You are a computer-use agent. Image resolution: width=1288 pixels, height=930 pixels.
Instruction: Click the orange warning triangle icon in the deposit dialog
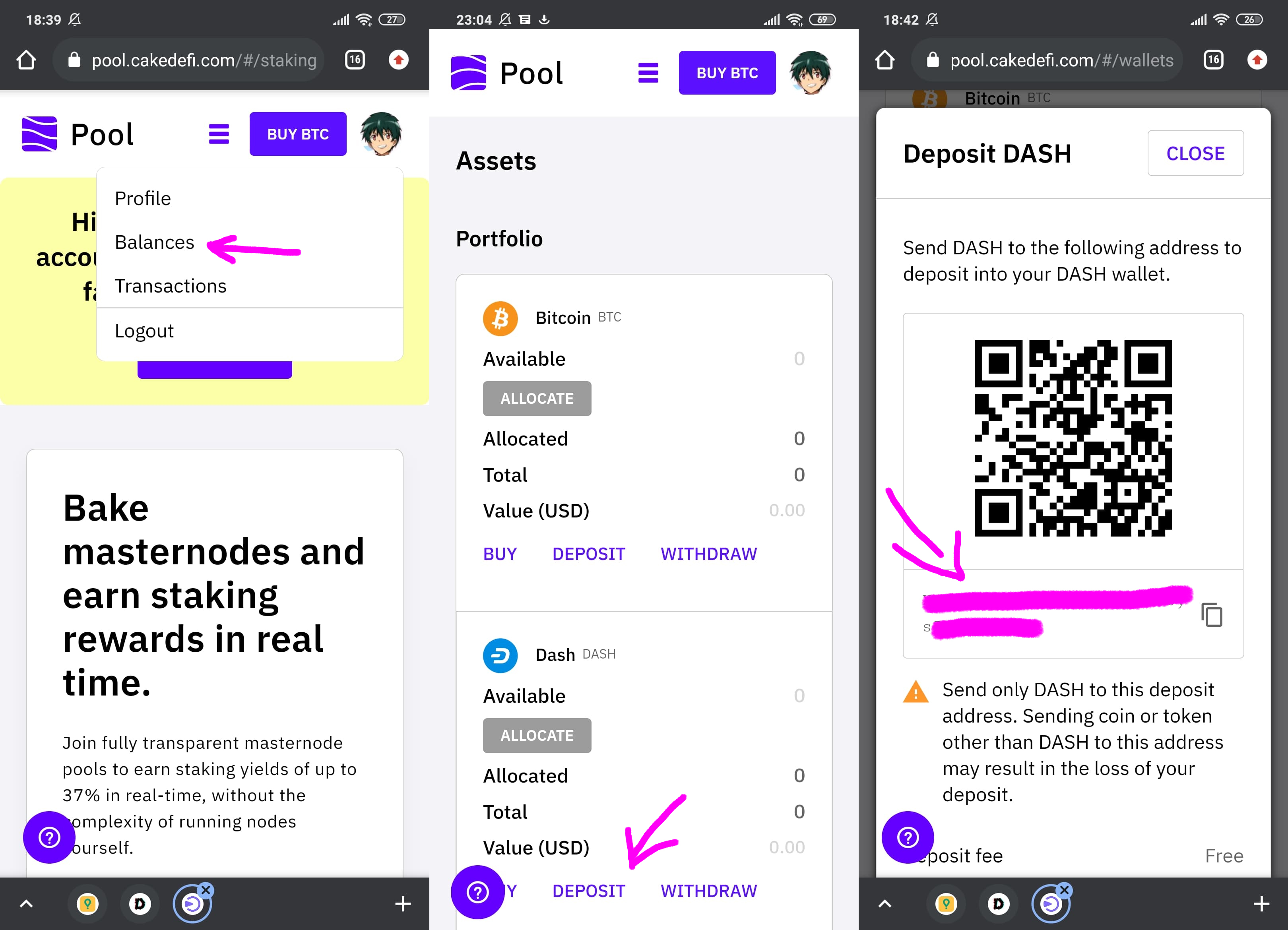click(916, 692)
